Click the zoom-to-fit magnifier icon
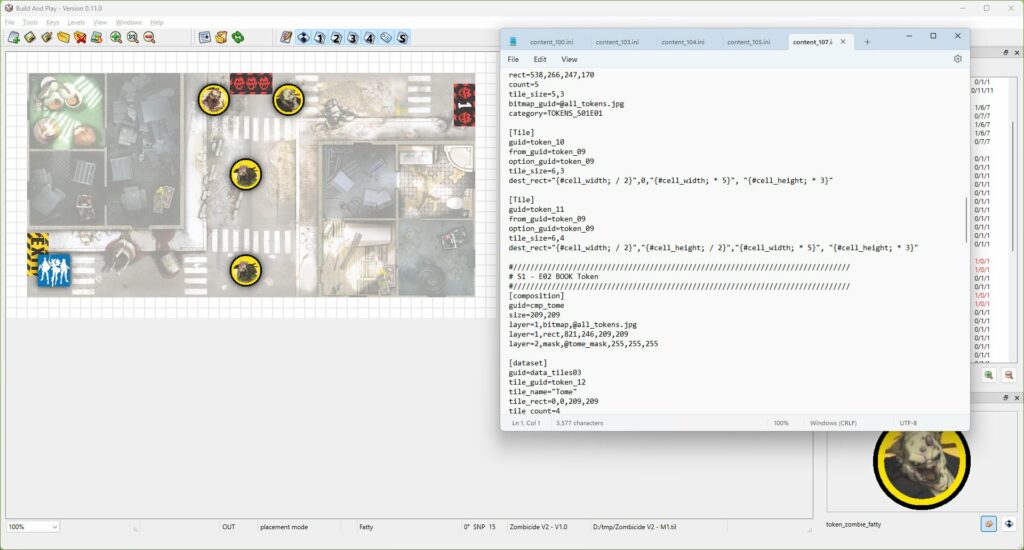Screen dimensions: 1024x550 133,38
